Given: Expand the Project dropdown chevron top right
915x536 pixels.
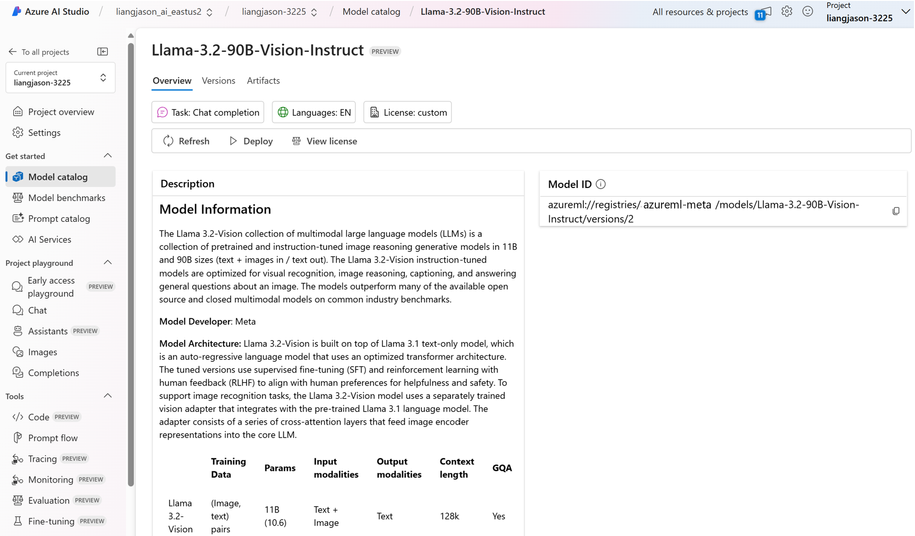Looking at the screenshot, I should tap(906, 12).
